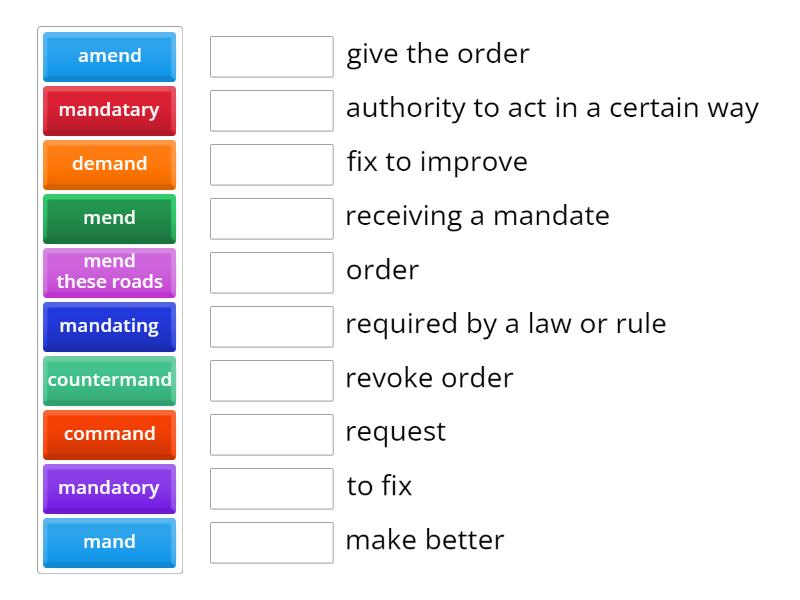The height and width of the screenshot is (600, 800).
Task: Select the 'mandatory' word tile
Action: point(109,488)
